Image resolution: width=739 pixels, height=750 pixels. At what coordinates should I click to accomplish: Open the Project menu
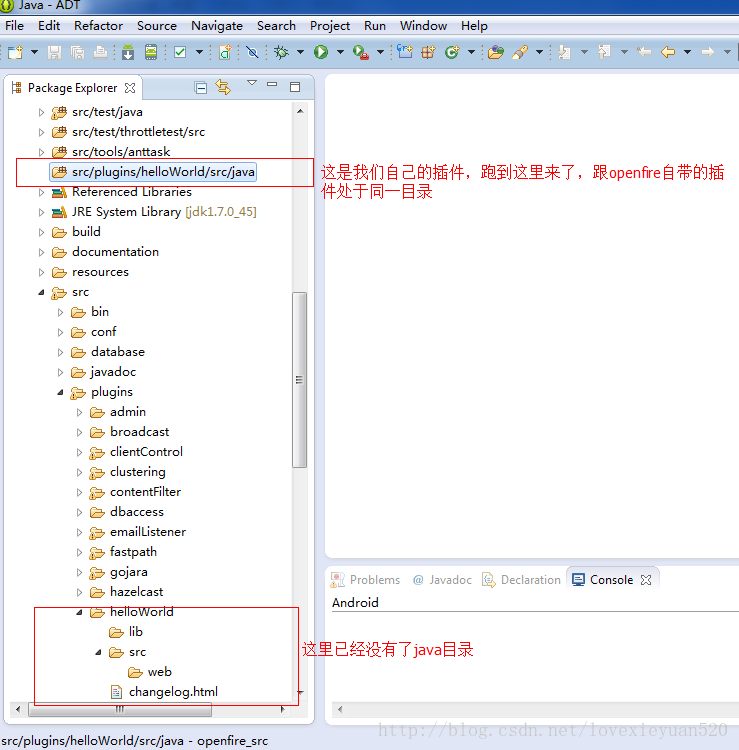pyautogui.click(x=330, y=26)
